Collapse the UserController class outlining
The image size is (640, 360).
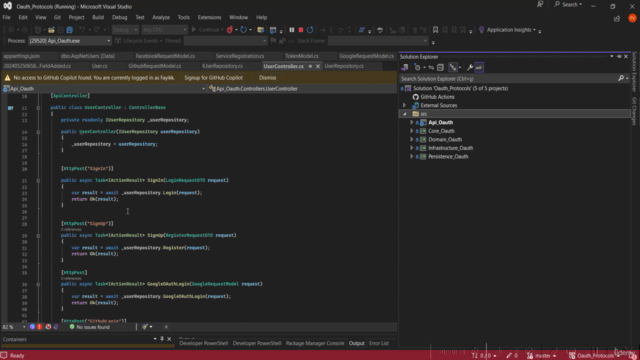tap(38, 107)
